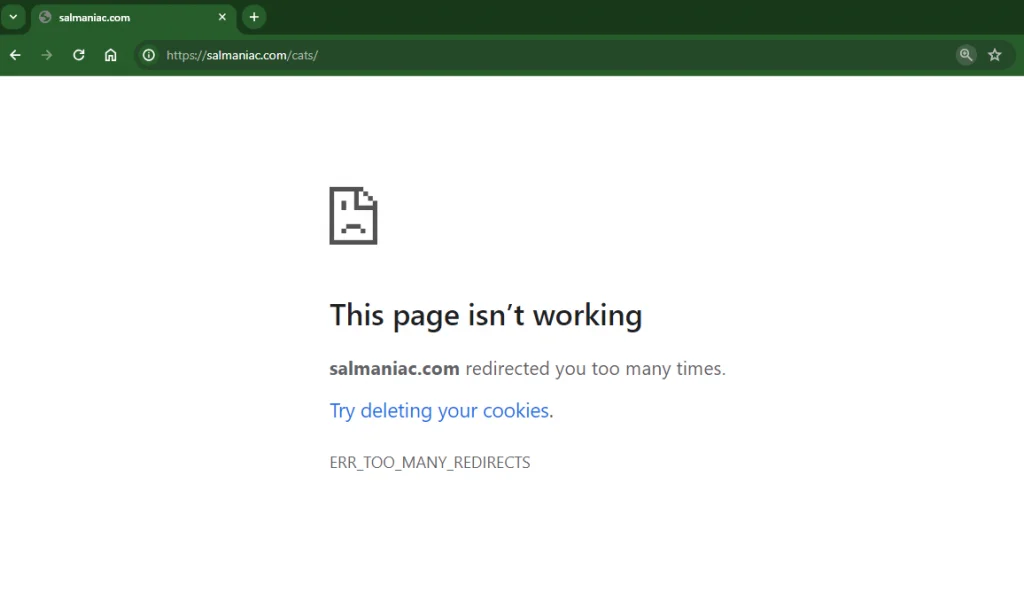
Task: Bookmark this page with star icon
Action: click(x=995, y=55)
